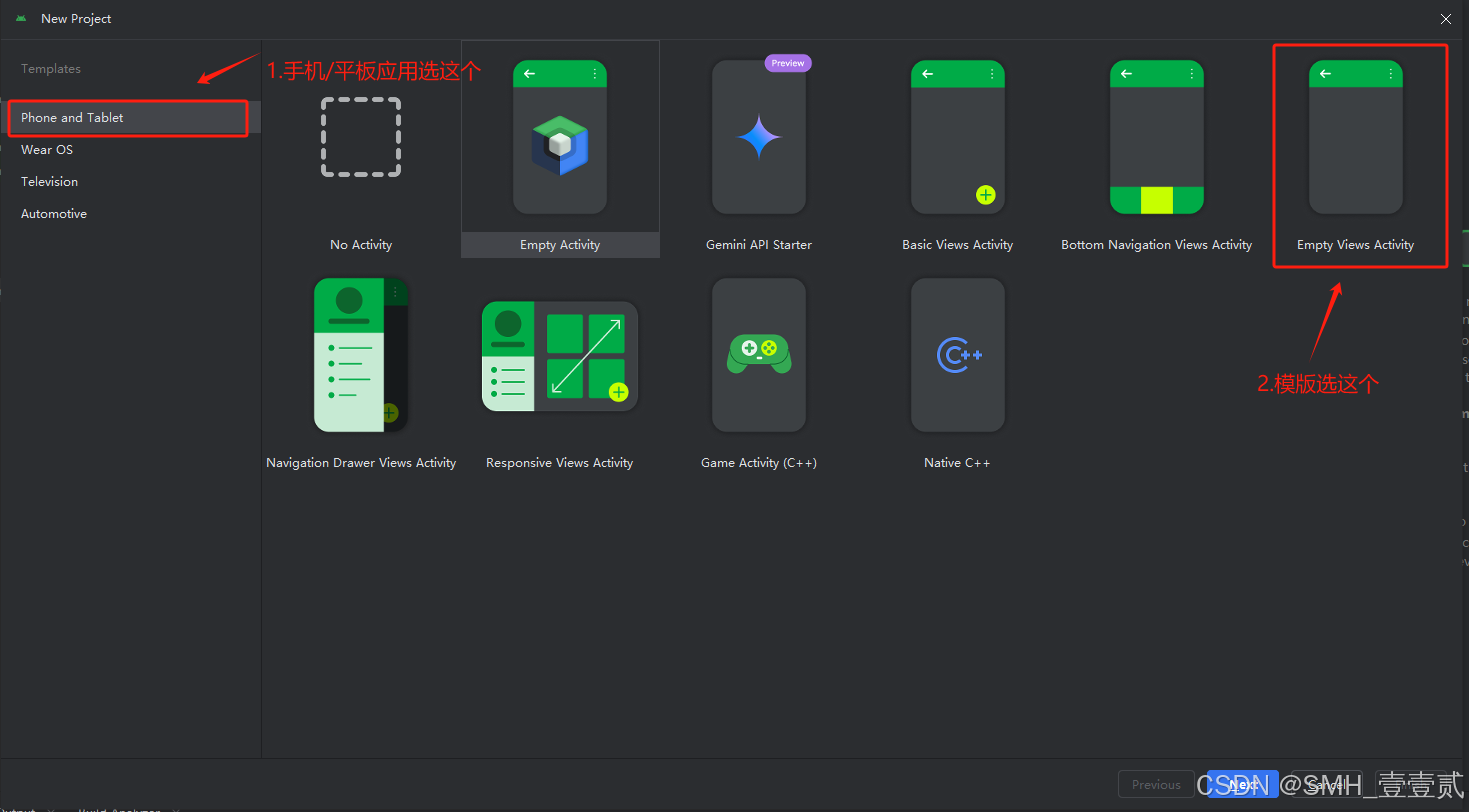The image size is (1469, 812).
Task: Pick the Gemini API Starter template
Action: pos(759,150)
